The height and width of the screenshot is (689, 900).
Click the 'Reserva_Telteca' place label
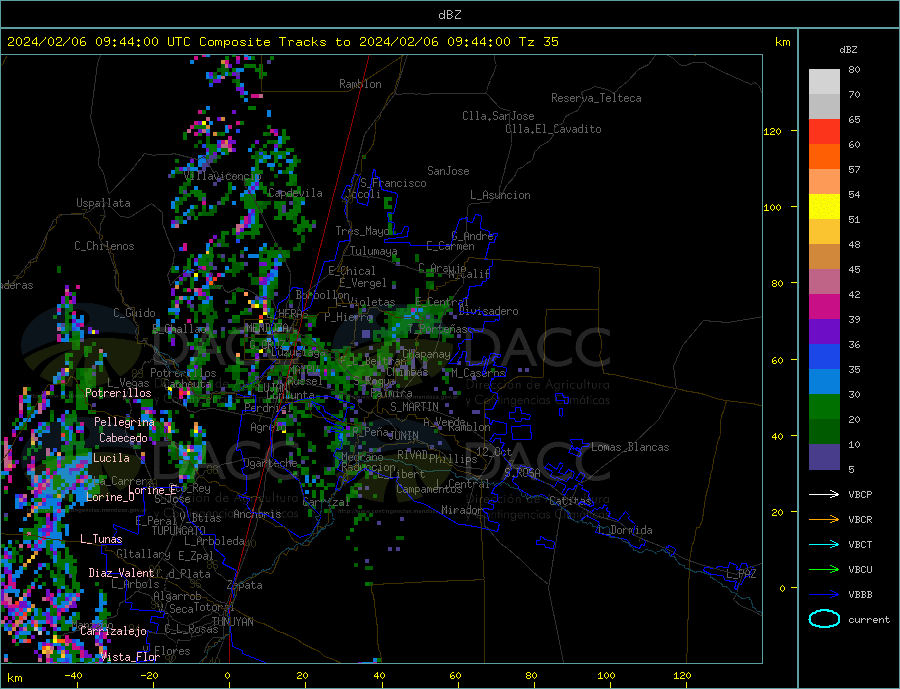(596, 98)
